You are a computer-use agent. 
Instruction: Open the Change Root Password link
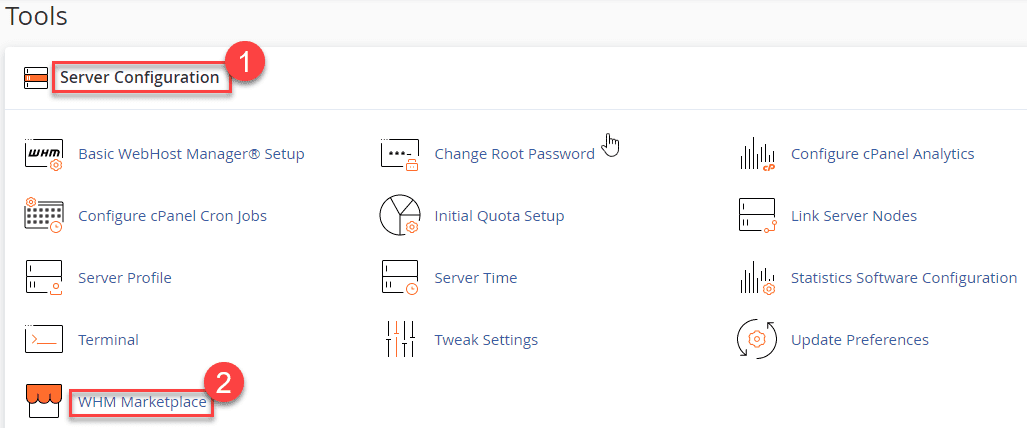tap(515, 154)
